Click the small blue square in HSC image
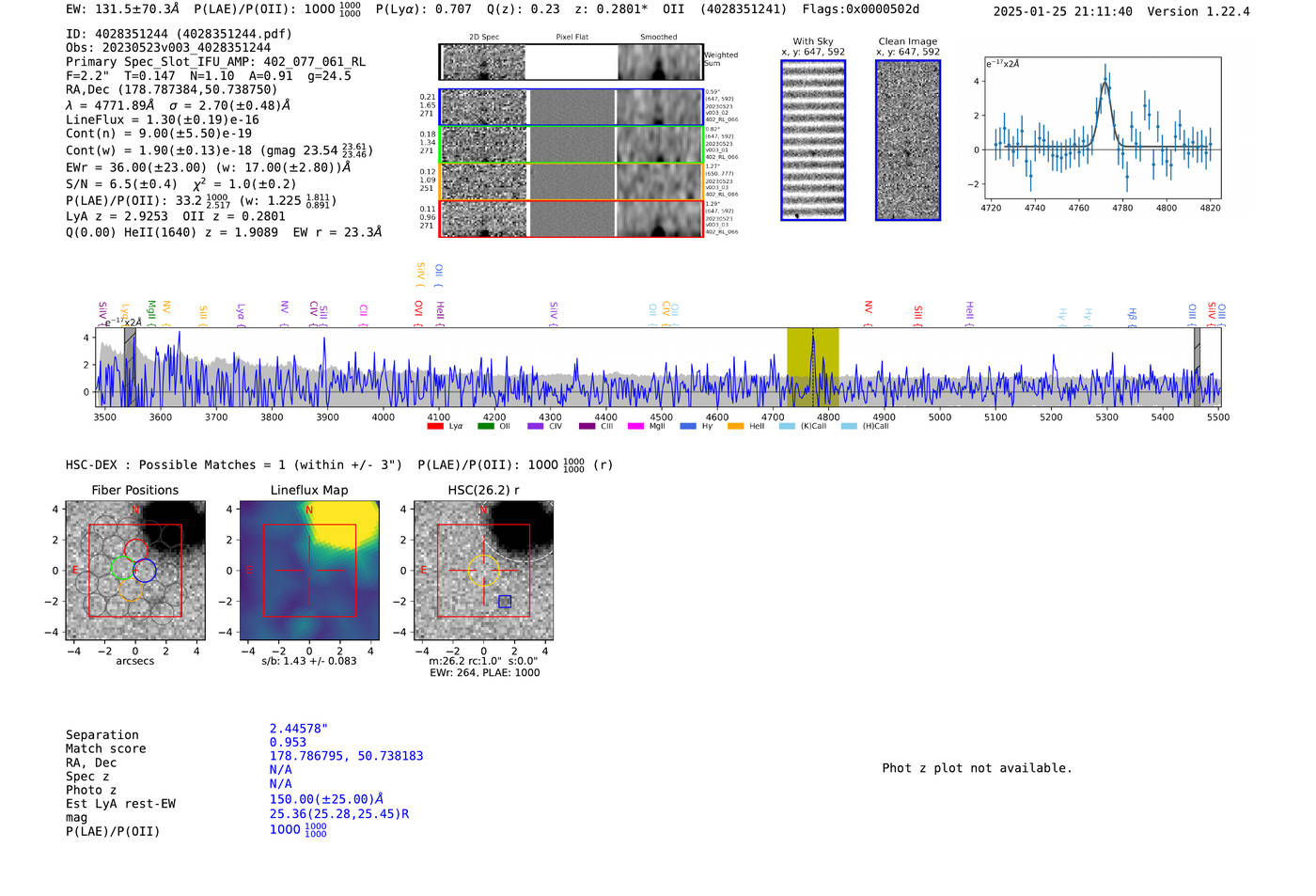The image size is (1316, 896). pos(505,602)
